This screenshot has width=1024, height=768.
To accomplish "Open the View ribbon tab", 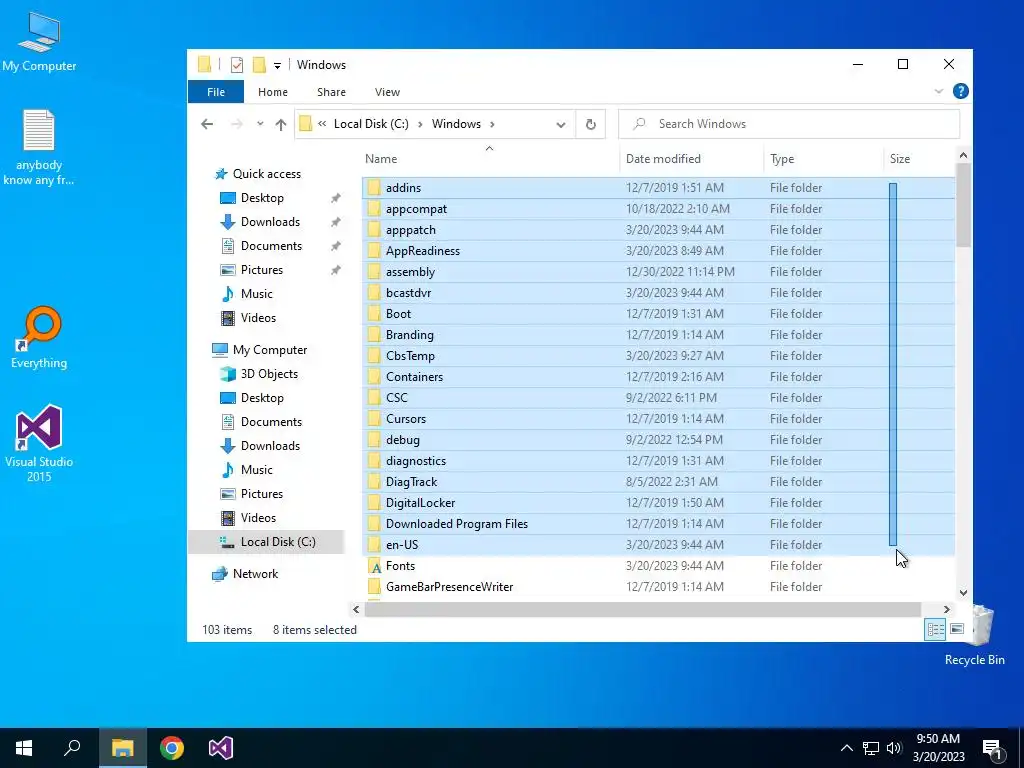I will tap(387, 92).
